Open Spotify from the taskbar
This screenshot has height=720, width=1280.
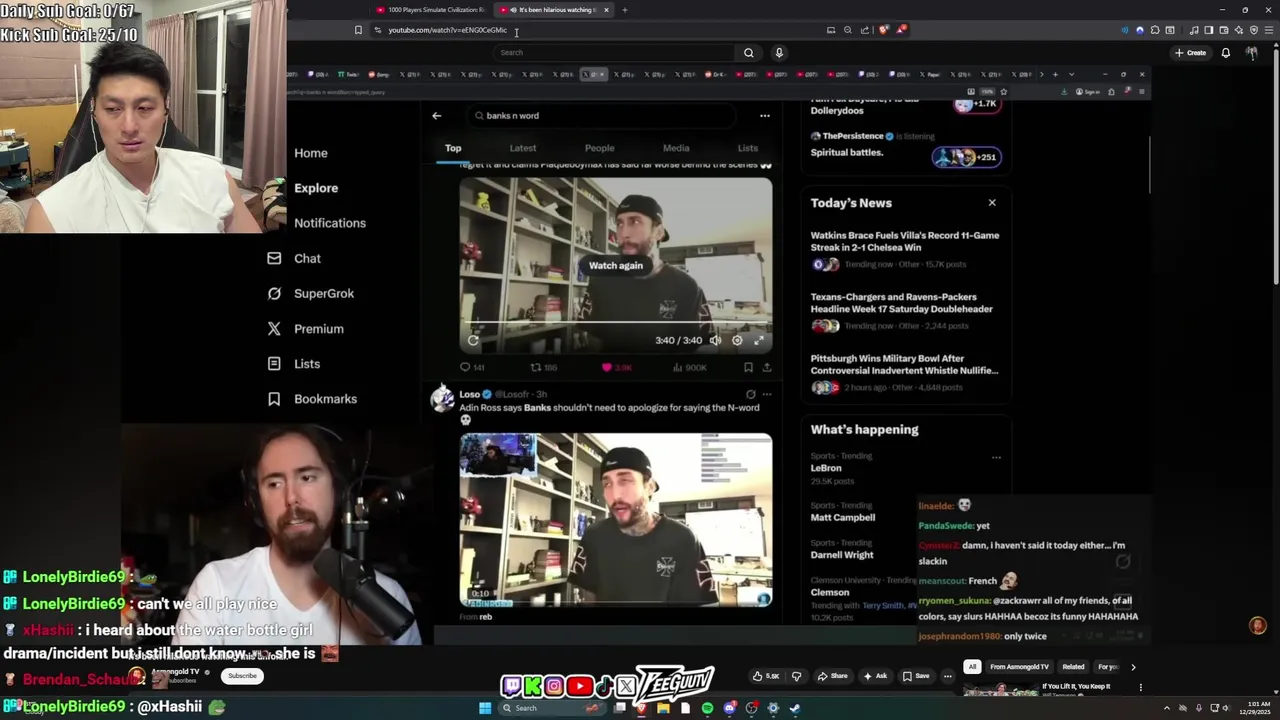[x=708, y=708]
